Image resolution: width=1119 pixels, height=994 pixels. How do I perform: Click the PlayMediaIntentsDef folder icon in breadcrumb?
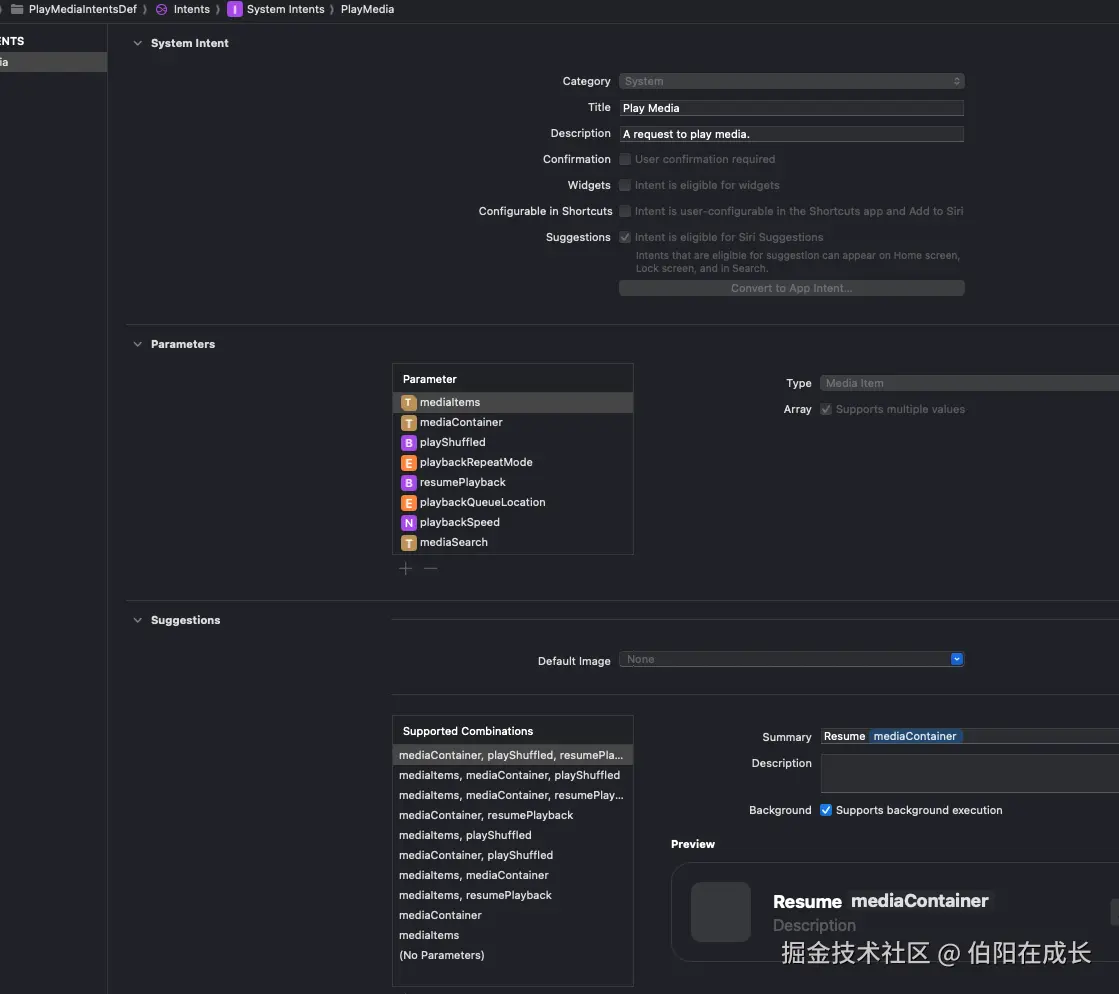(x=17, y=9)
